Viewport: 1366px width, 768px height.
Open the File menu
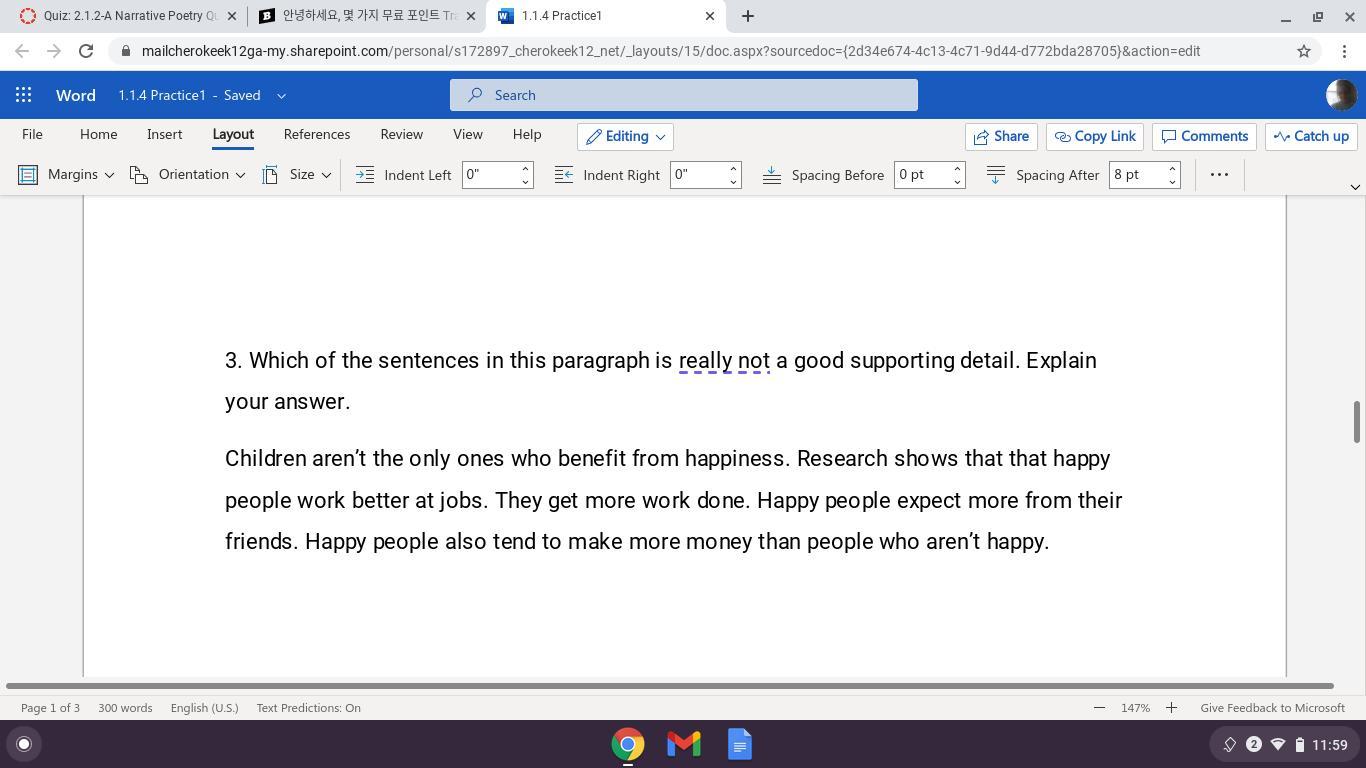point(32,135)
